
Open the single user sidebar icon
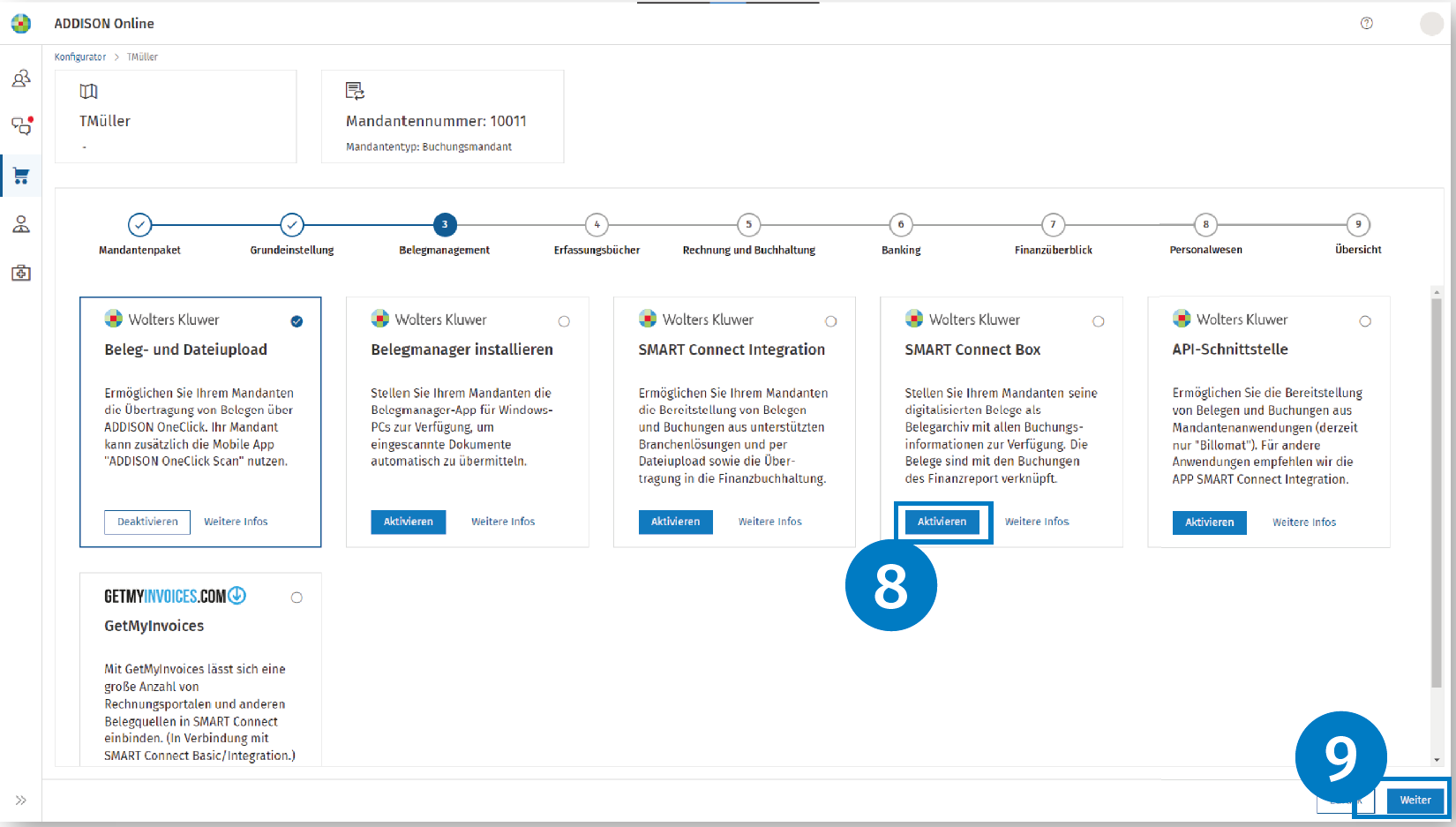(x=21, y=224)
